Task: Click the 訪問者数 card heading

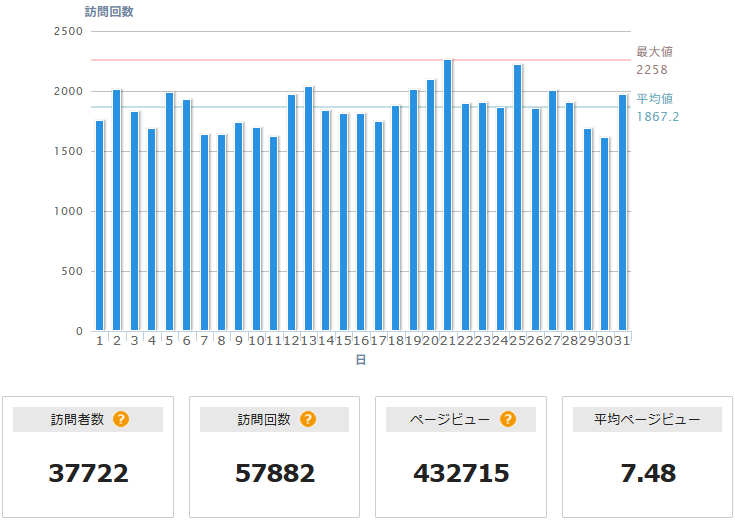Action: pos(77,419)
